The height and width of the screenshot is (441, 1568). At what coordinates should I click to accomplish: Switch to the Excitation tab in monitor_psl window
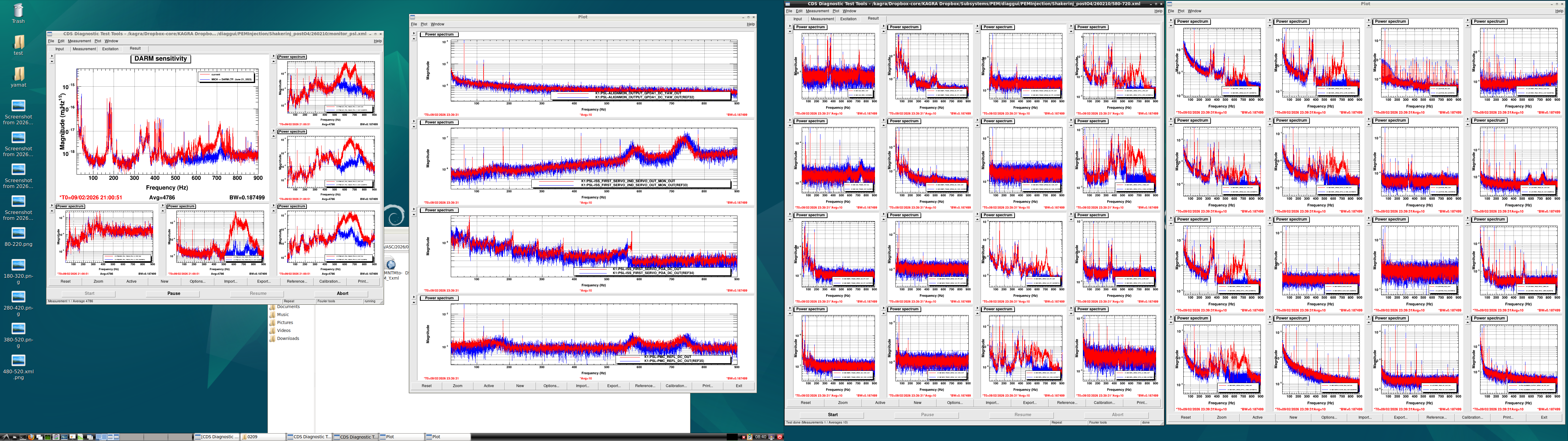[110, 49]
